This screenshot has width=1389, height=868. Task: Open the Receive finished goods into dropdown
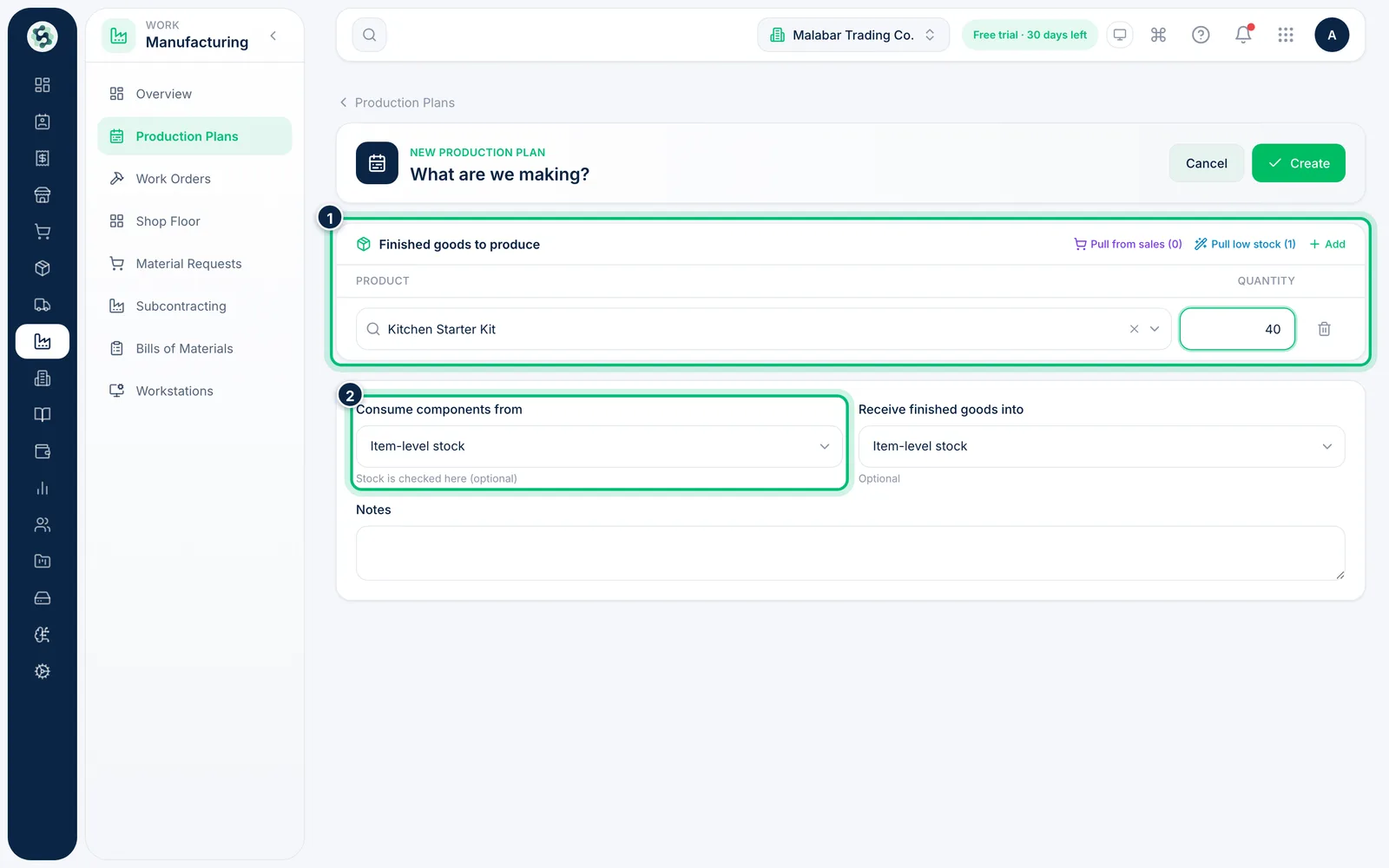click(x=1102, y=446)
